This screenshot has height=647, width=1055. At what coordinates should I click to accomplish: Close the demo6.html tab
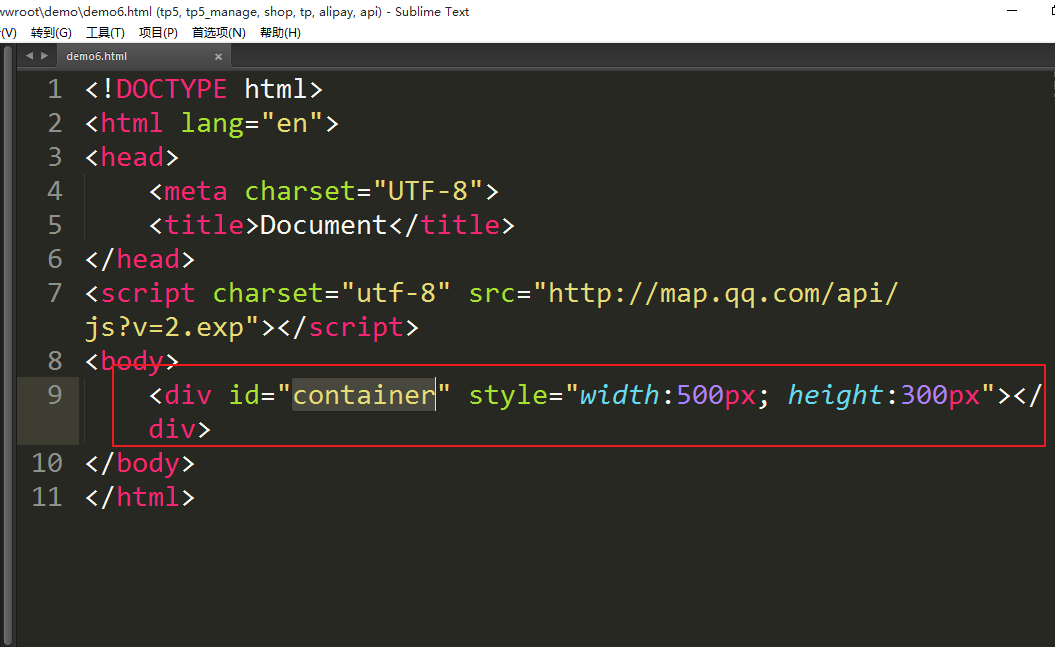tap(218, 57)
